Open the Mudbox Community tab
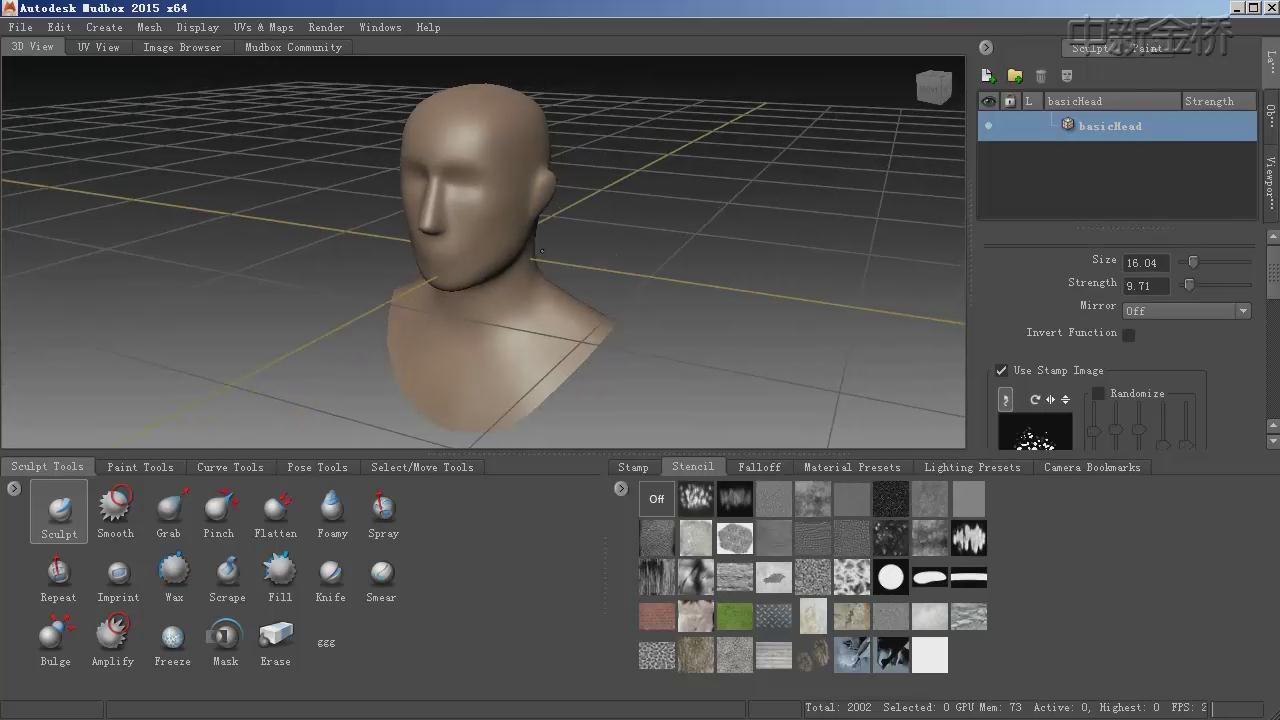The width and height of the screenshot is (1280, 720). click(x=293, y=47)
